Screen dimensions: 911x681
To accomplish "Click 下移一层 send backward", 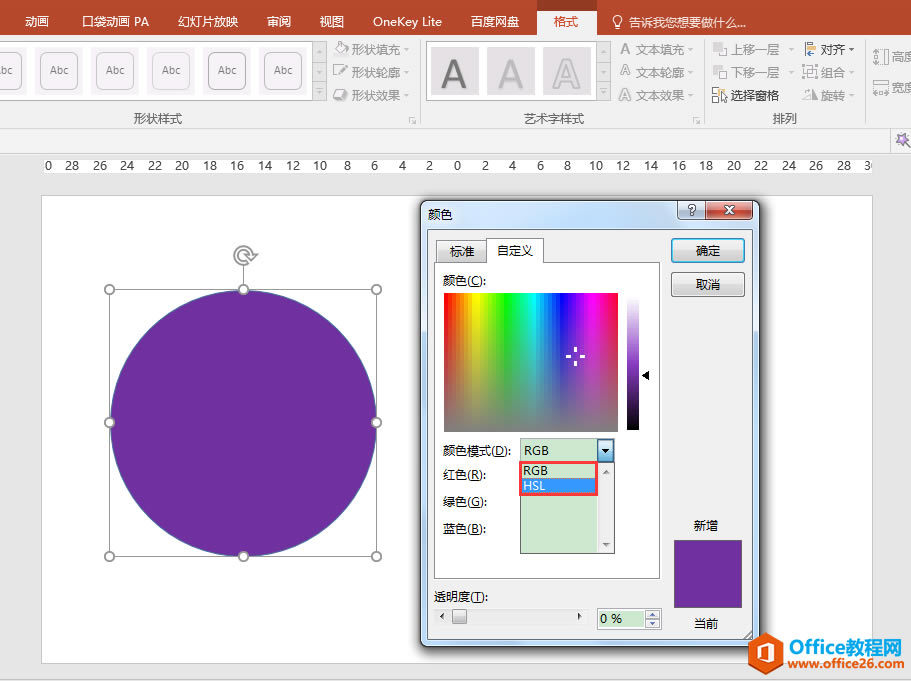I will click(747, 72).
